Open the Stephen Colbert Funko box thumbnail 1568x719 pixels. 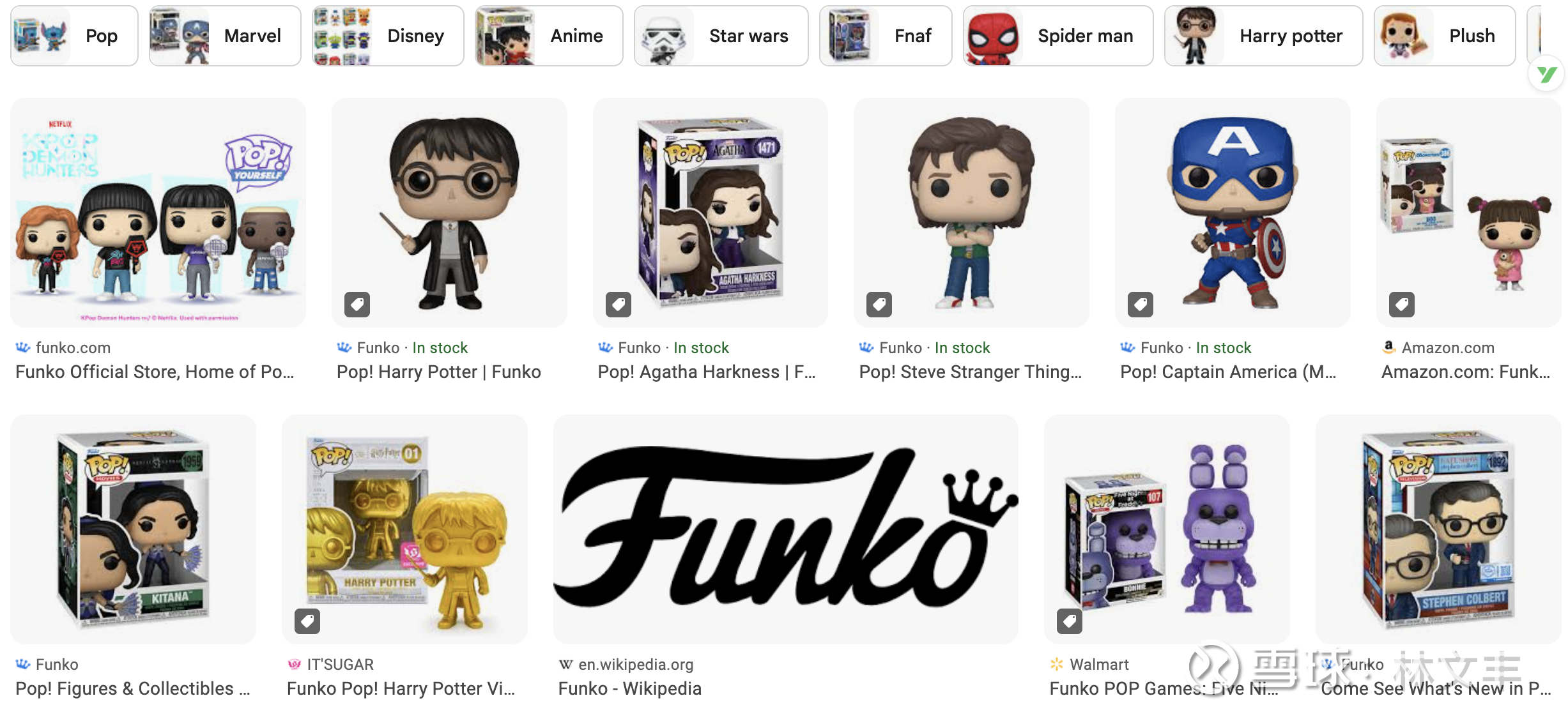pyautogui.click(x=1438, y=529)
